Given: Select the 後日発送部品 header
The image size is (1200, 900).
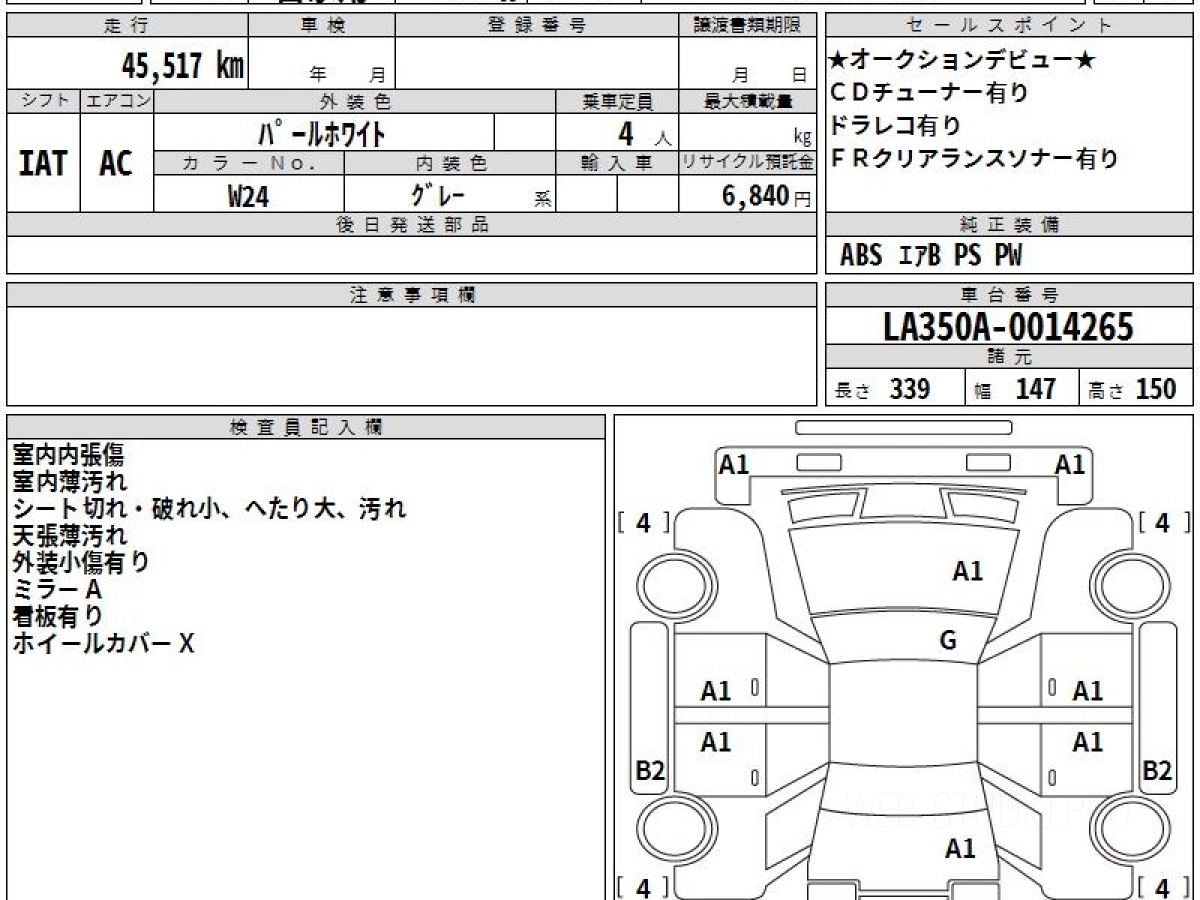Looking at the screenshot, I should pyautogui.click(x=412, y=225).
